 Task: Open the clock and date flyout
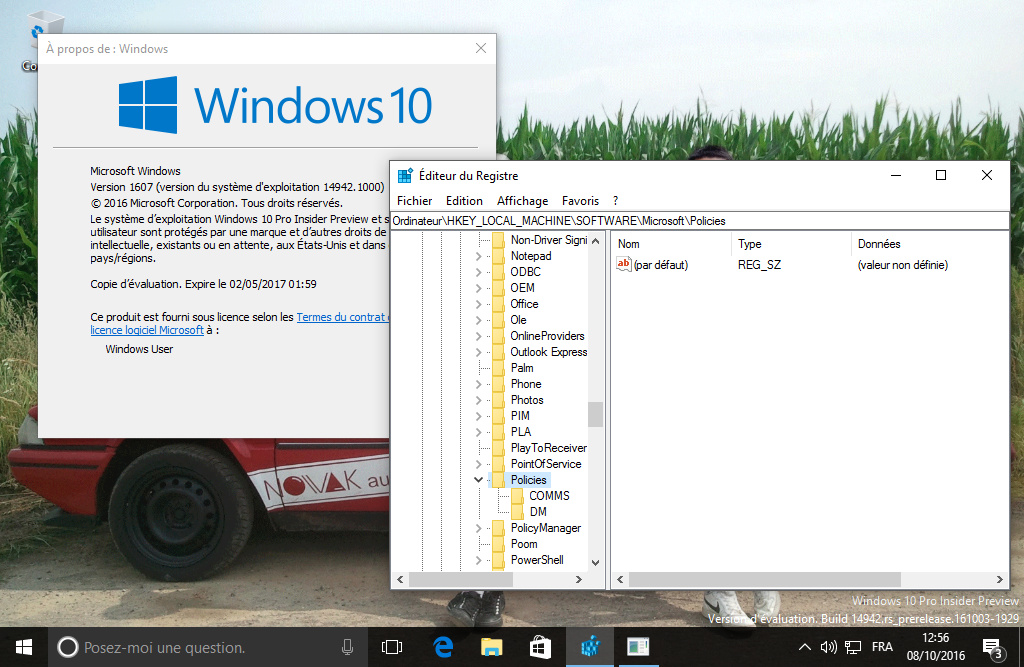click(x=936, y=647)
